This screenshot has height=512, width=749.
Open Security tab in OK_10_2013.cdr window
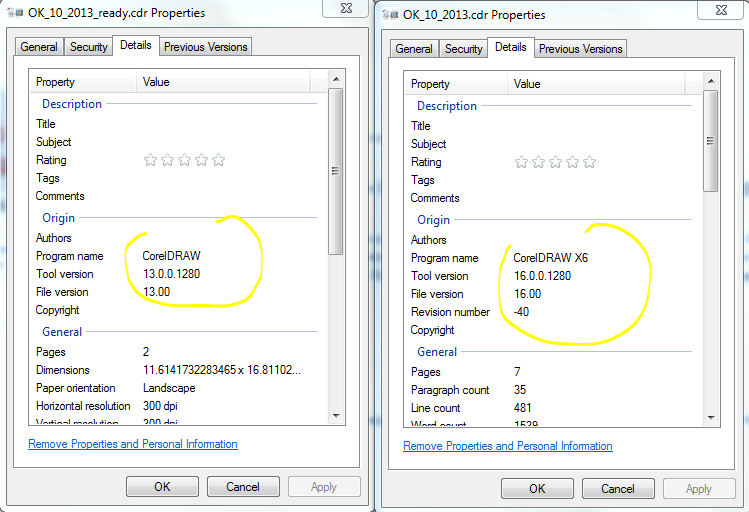[x=463, y=49]
